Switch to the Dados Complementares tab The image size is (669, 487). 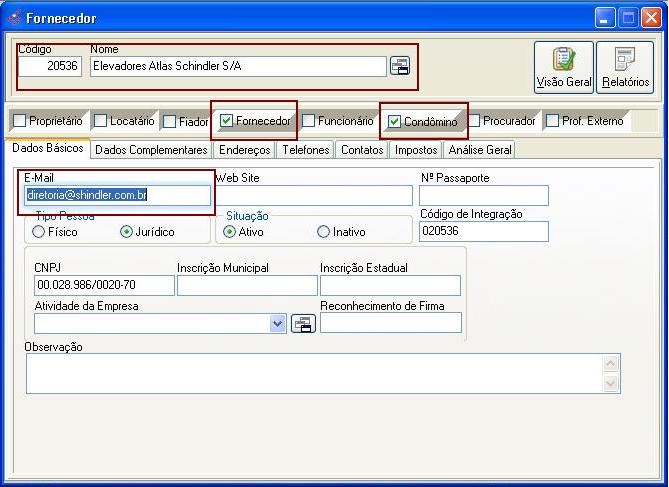[x=151, y=150]
